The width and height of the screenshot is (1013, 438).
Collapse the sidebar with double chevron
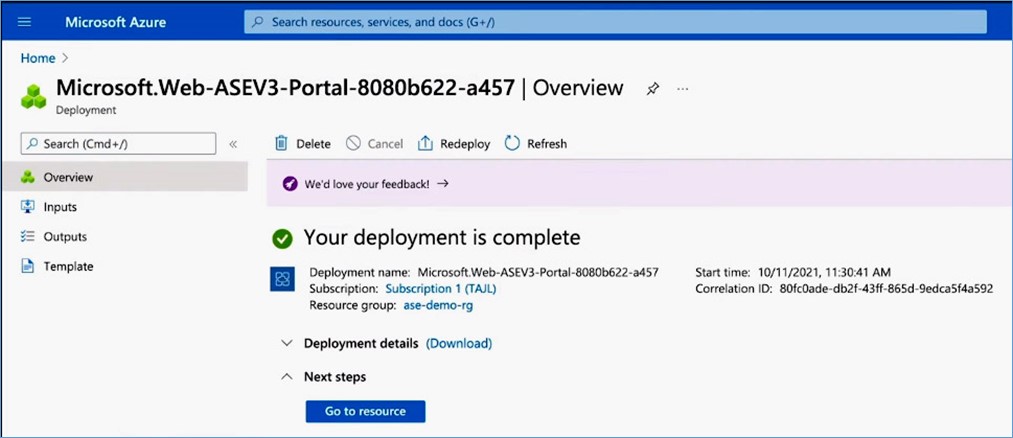tap(234, 144)
